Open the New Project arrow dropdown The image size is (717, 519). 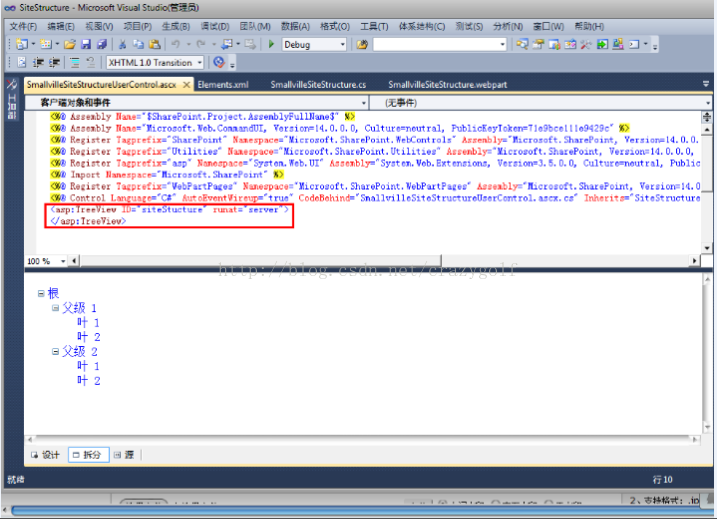(x=33, y=44)
